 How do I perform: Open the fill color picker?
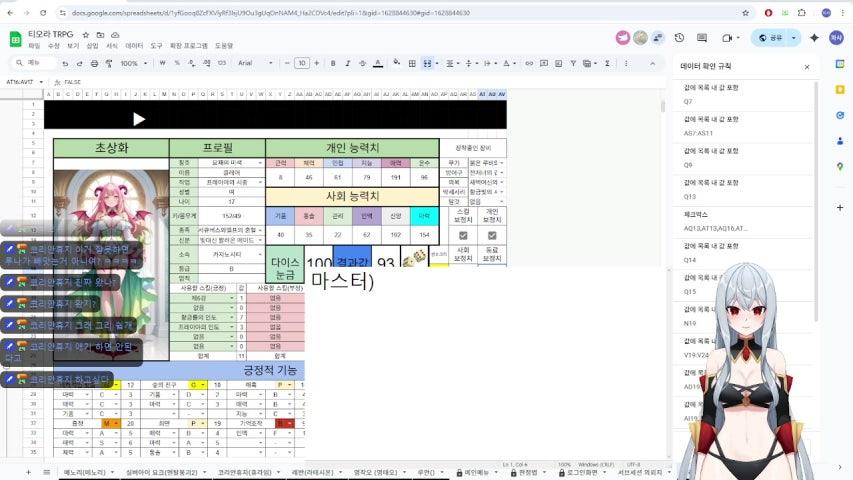(x=397, y=63)
